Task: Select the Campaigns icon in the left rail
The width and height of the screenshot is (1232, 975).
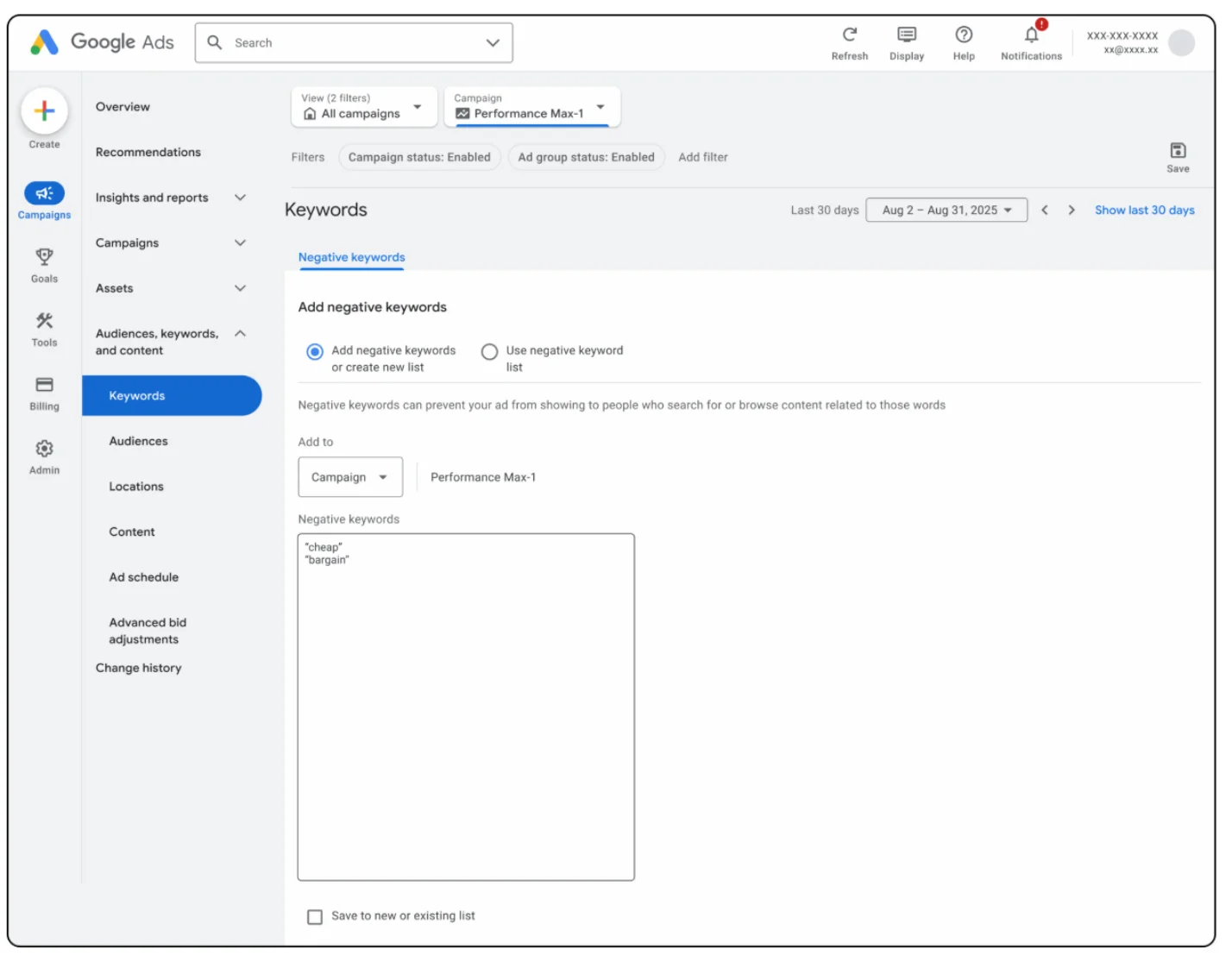Action: (43, 194)
